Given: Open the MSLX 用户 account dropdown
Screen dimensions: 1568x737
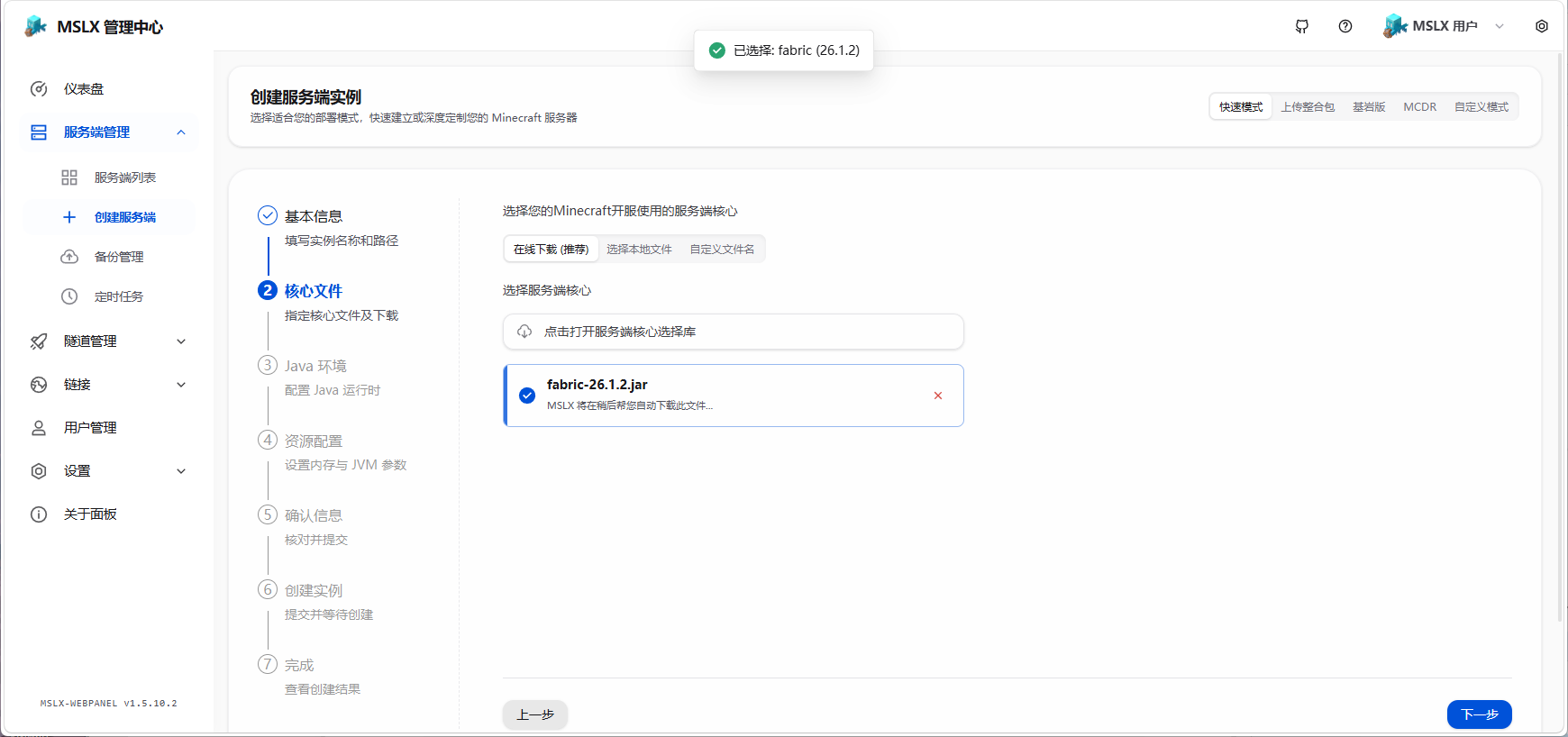Looking at the screenshot, I should coord(1444,26).
